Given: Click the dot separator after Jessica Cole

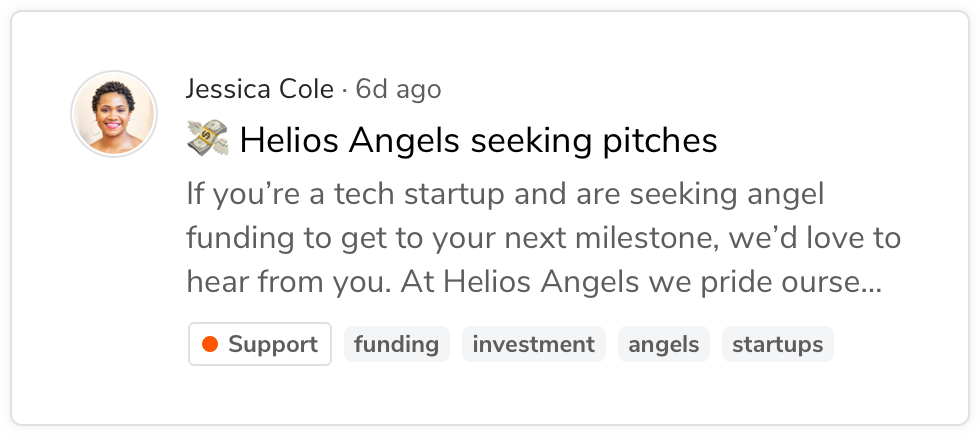Looking at the screenshot, I should (x=344, y=91).
